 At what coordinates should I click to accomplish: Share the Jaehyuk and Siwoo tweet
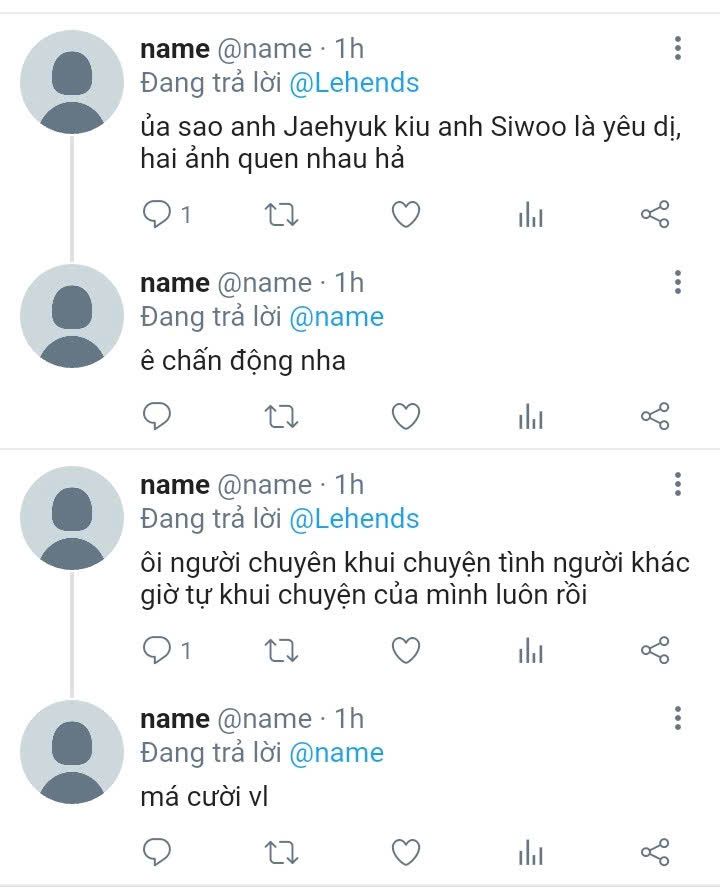[x=654, y=214]
